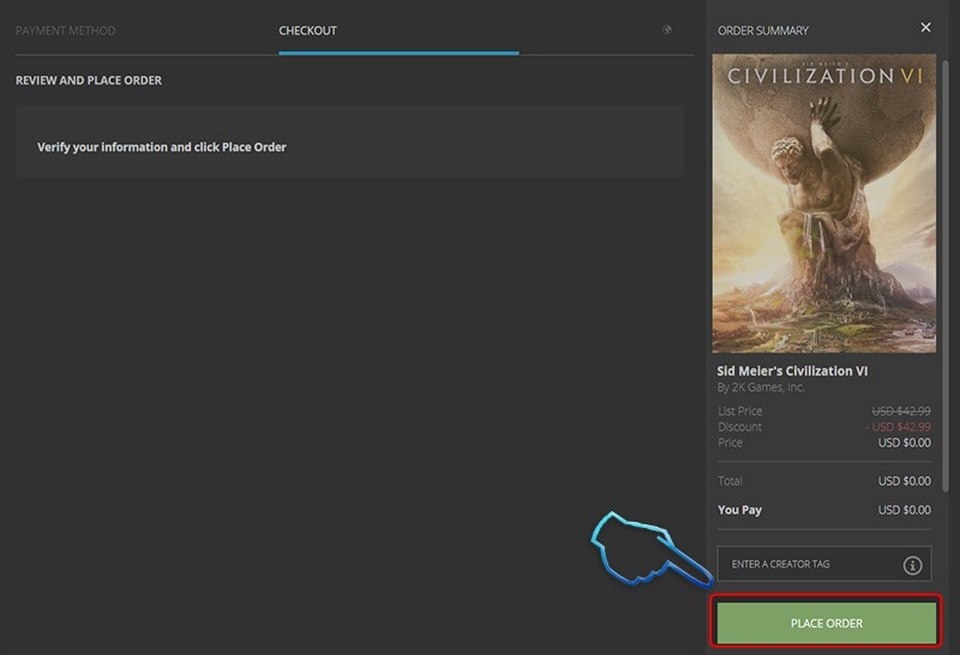Click the List Price USD $42.99 value
Viewport: 960px width, 655px height.
tap(901, 411)
